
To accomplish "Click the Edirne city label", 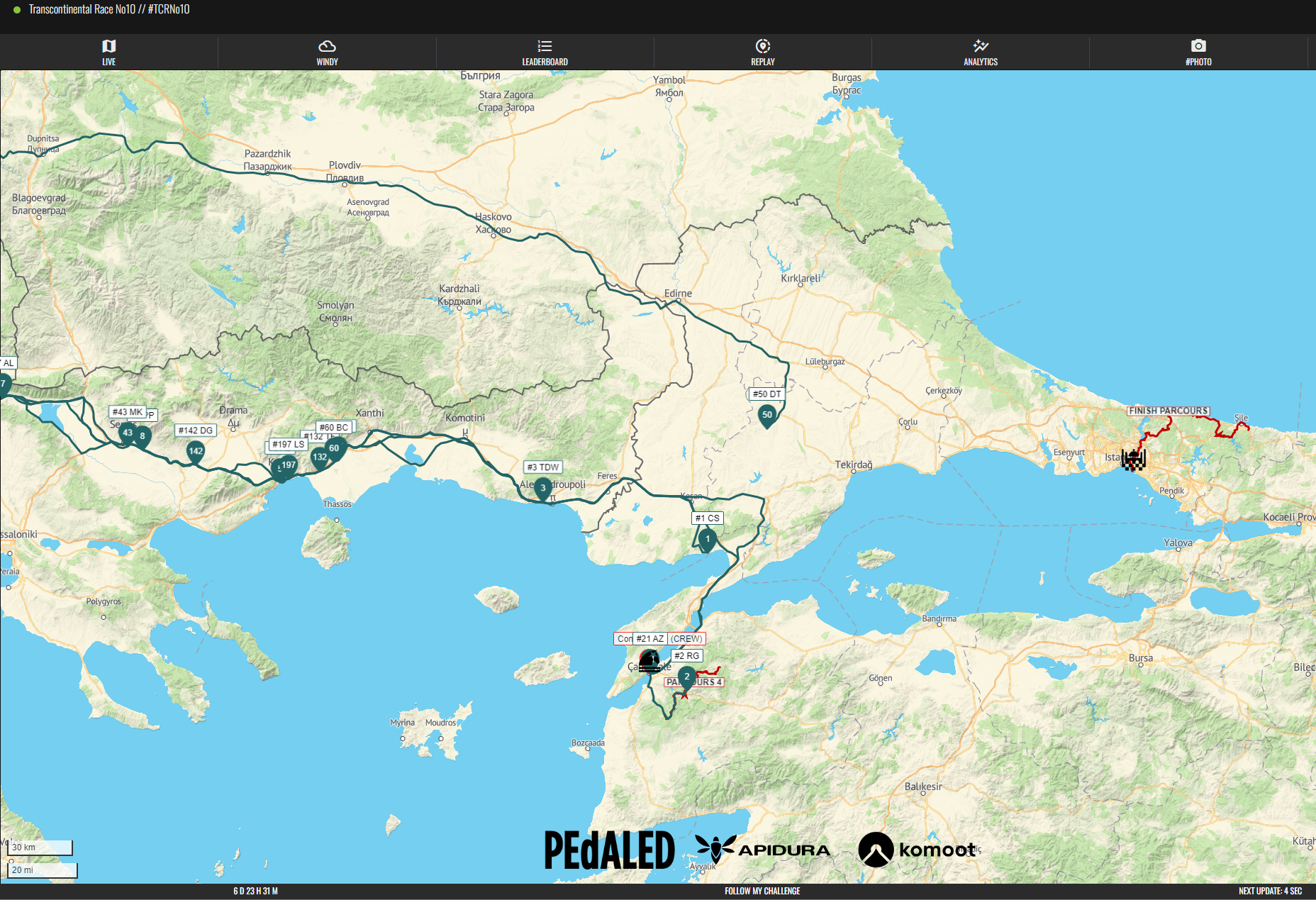I will click(678, 294).
